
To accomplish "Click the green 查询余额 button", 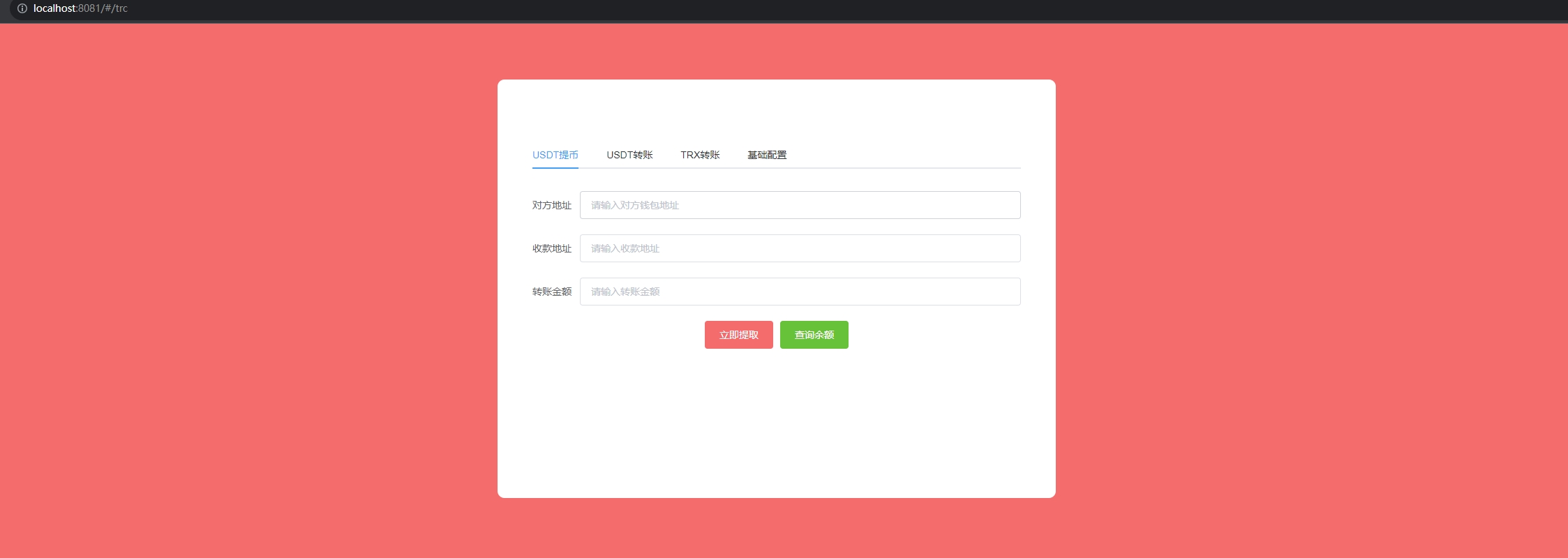I will [x=814, y=335].
